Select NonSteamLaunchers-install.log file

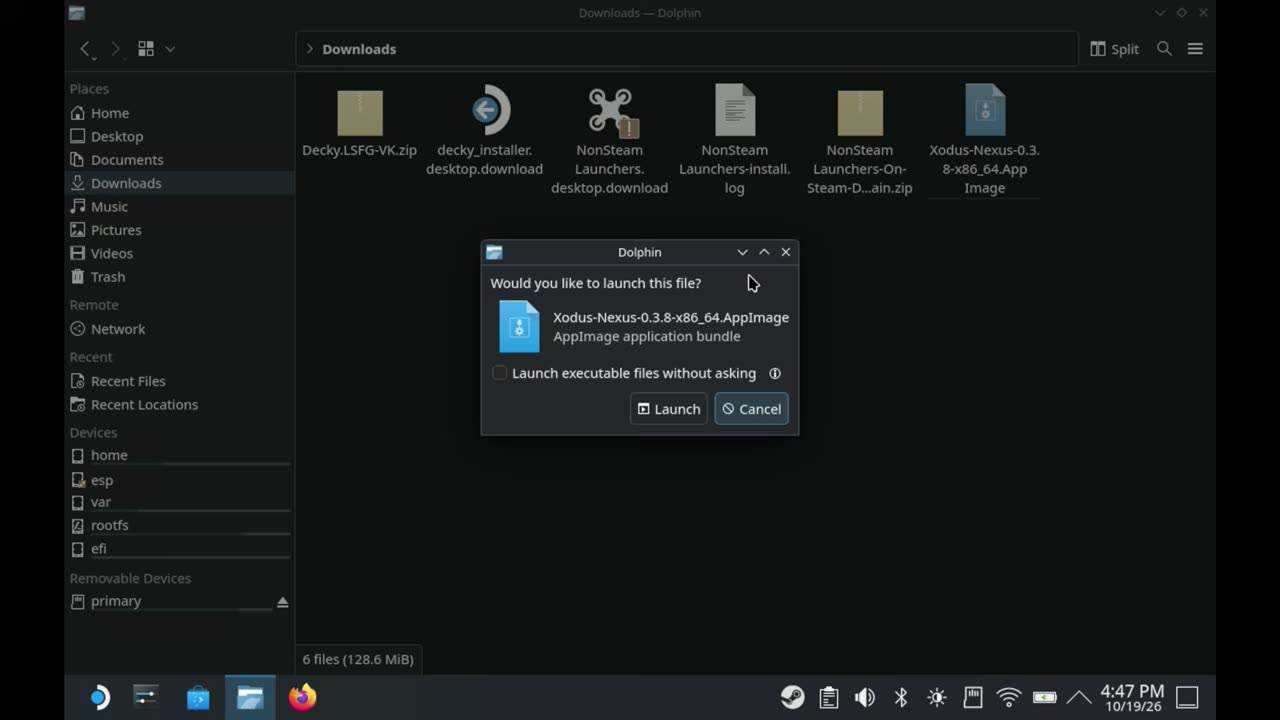click(735, 140)
